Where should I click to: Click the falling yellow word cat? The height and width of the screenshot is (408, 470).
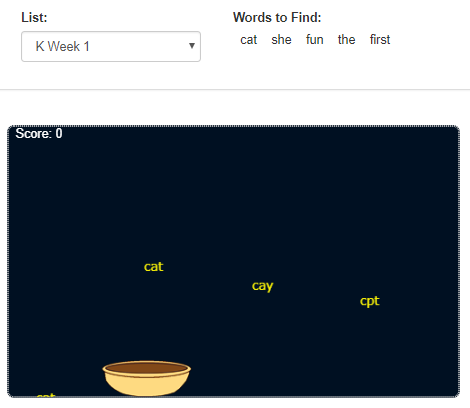click(154, 267)
